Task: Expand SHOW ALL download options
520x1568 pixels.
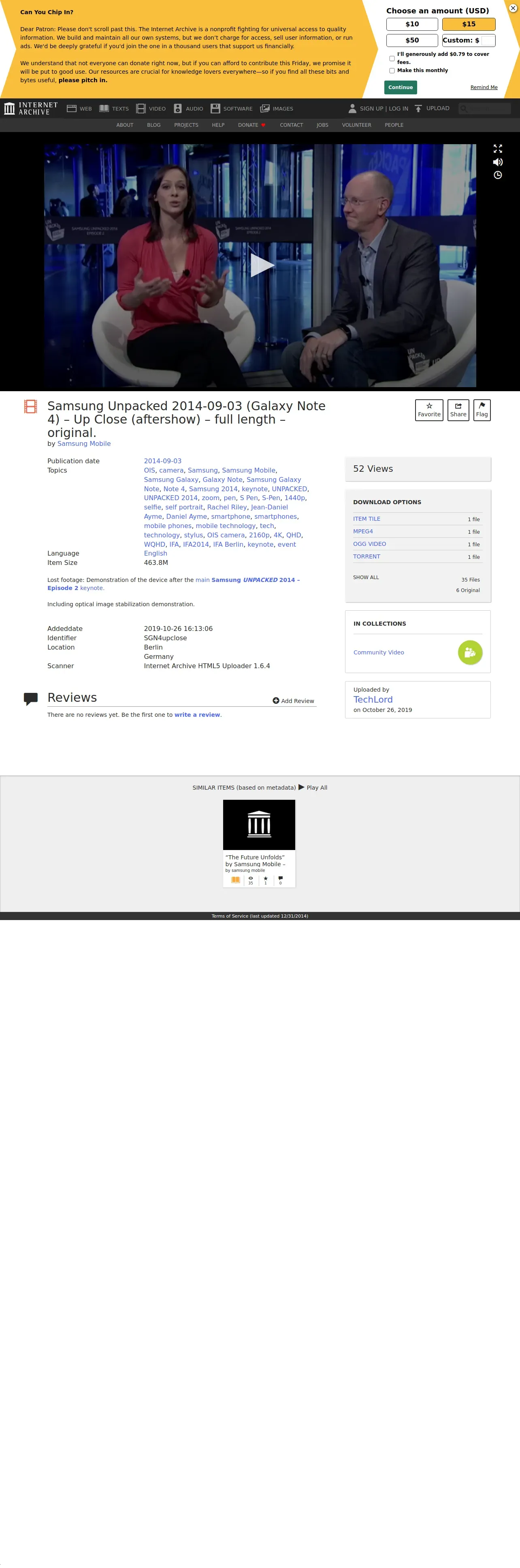Action: point(366,577)
